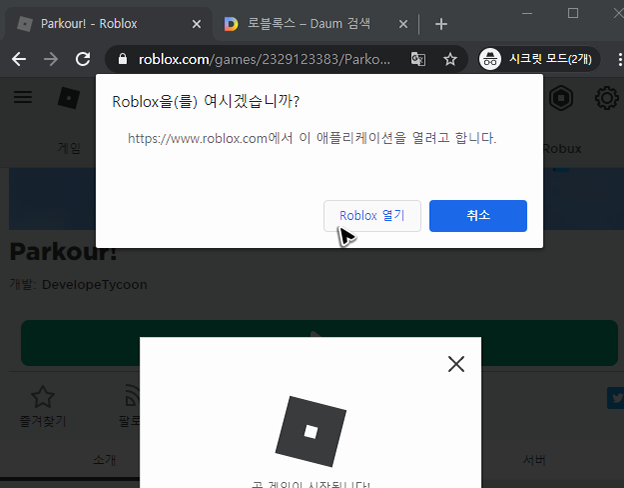This screenshot has width=624, height=488.
Task: Go forward with the forward arrow
Action: (x=51, y=59)
